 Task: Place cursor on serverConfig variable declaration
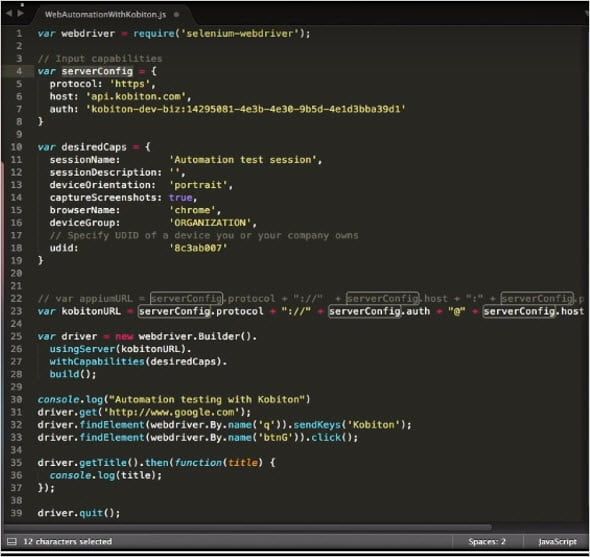coord(97,71)
